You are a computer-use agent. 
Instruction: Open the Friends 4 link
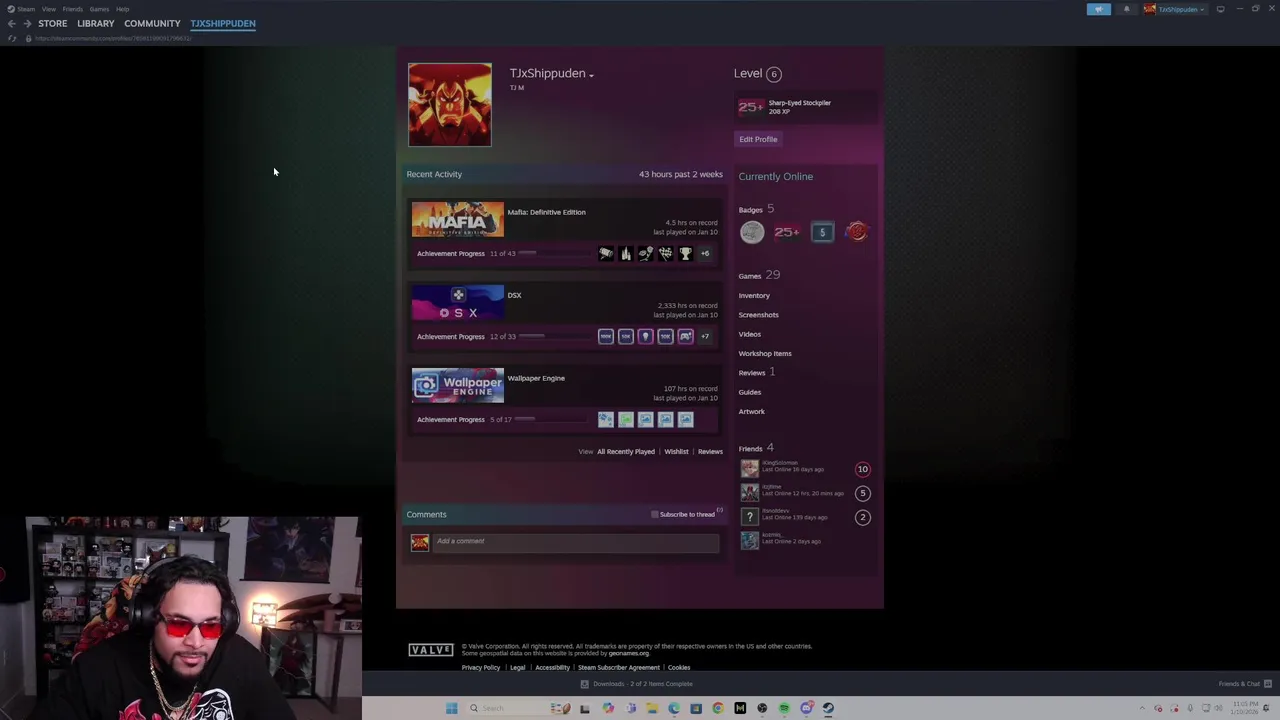tap(756, 448)
